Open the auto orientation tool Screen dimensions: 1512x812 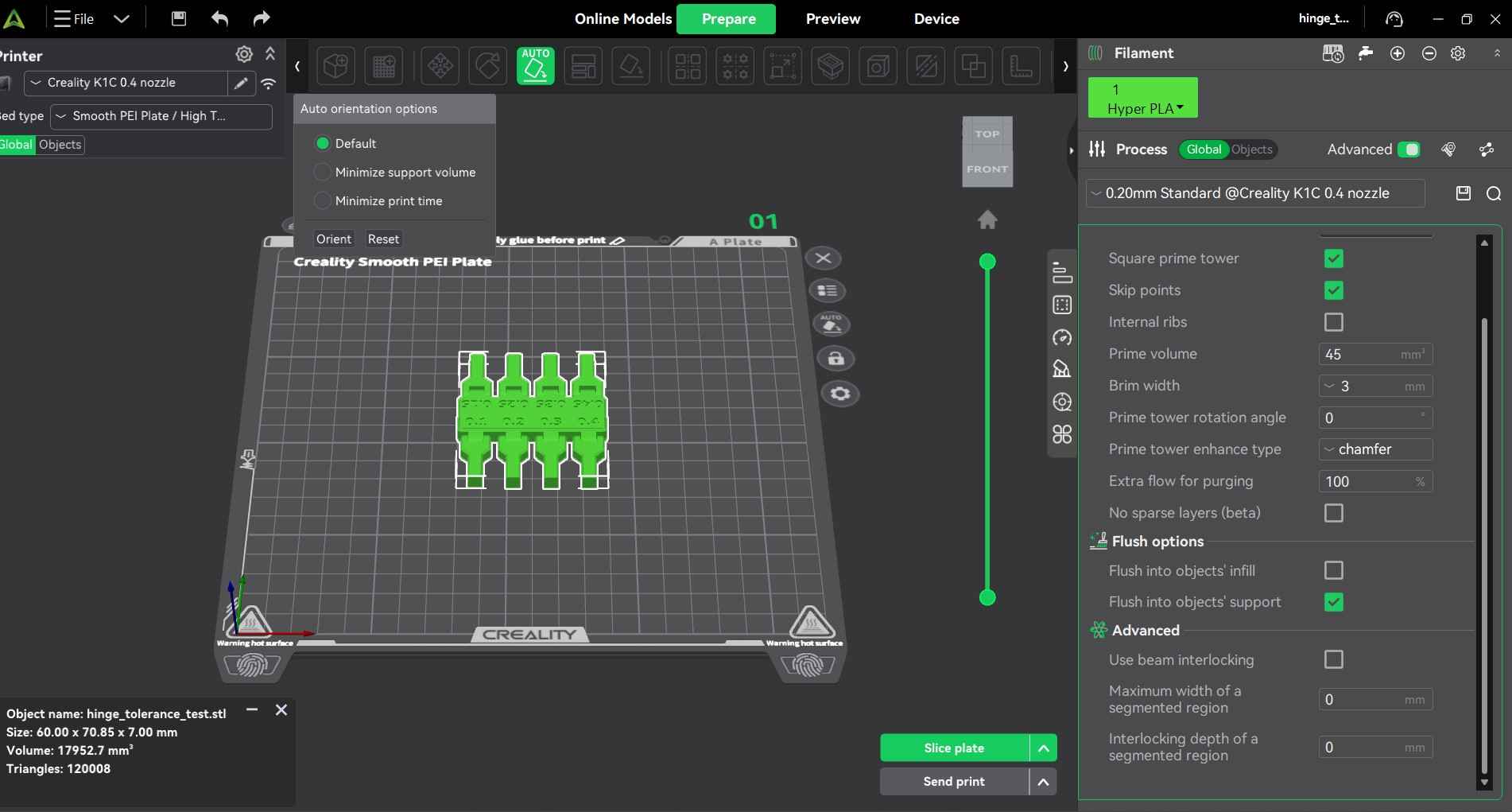535,66
